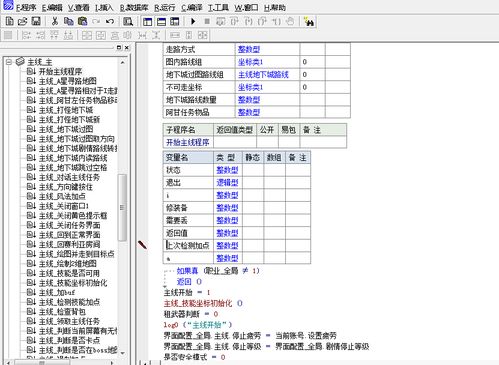This screenshot has height=365, width=499.
Task: Click the 上次检测加点 variable name cell
Action: pos(188,246)
